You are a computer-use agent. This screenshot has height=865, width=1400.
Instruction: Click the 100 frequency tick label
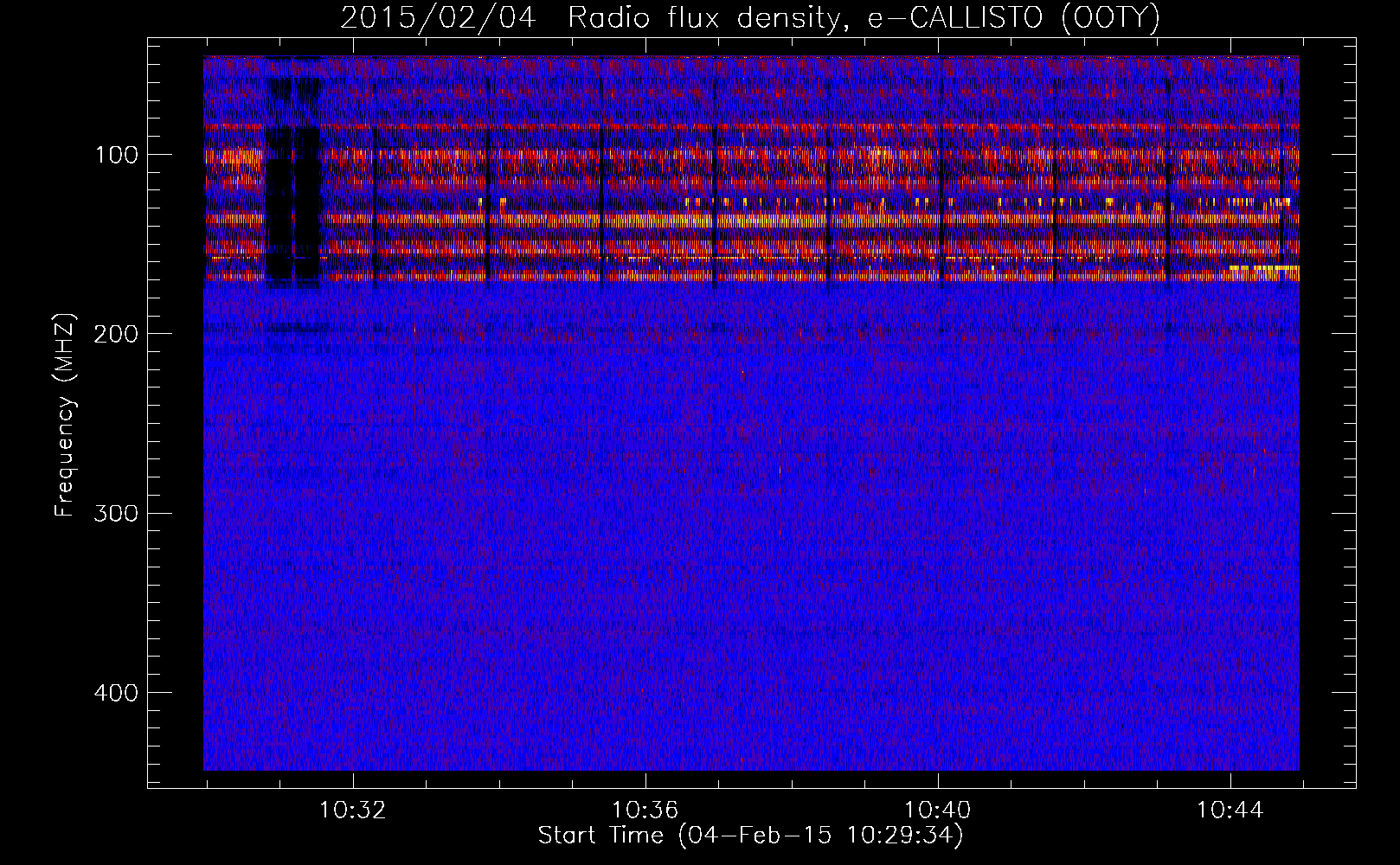[118, 156]
